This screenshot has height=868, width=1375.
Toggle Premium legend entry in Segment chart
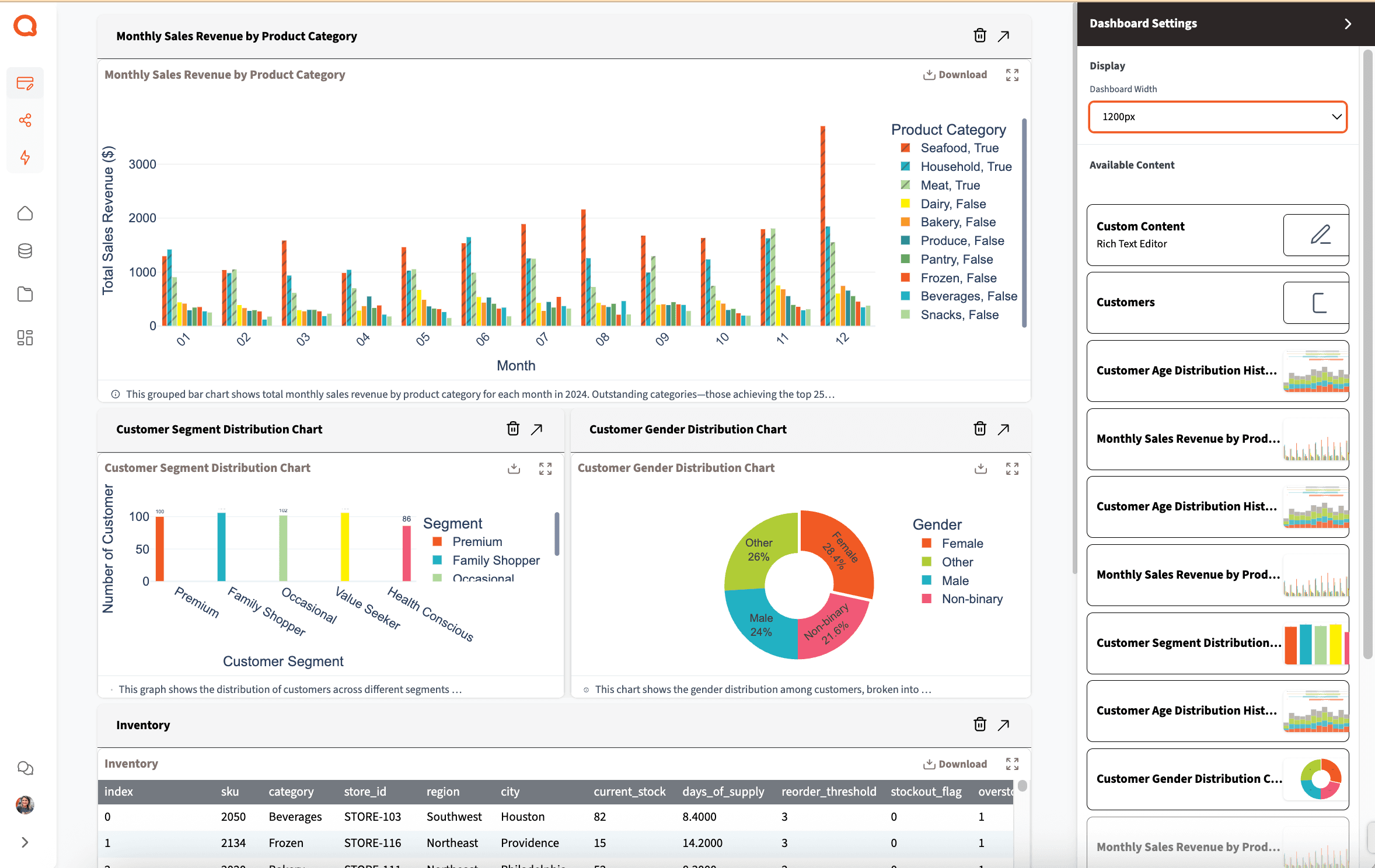click(476, 542)
